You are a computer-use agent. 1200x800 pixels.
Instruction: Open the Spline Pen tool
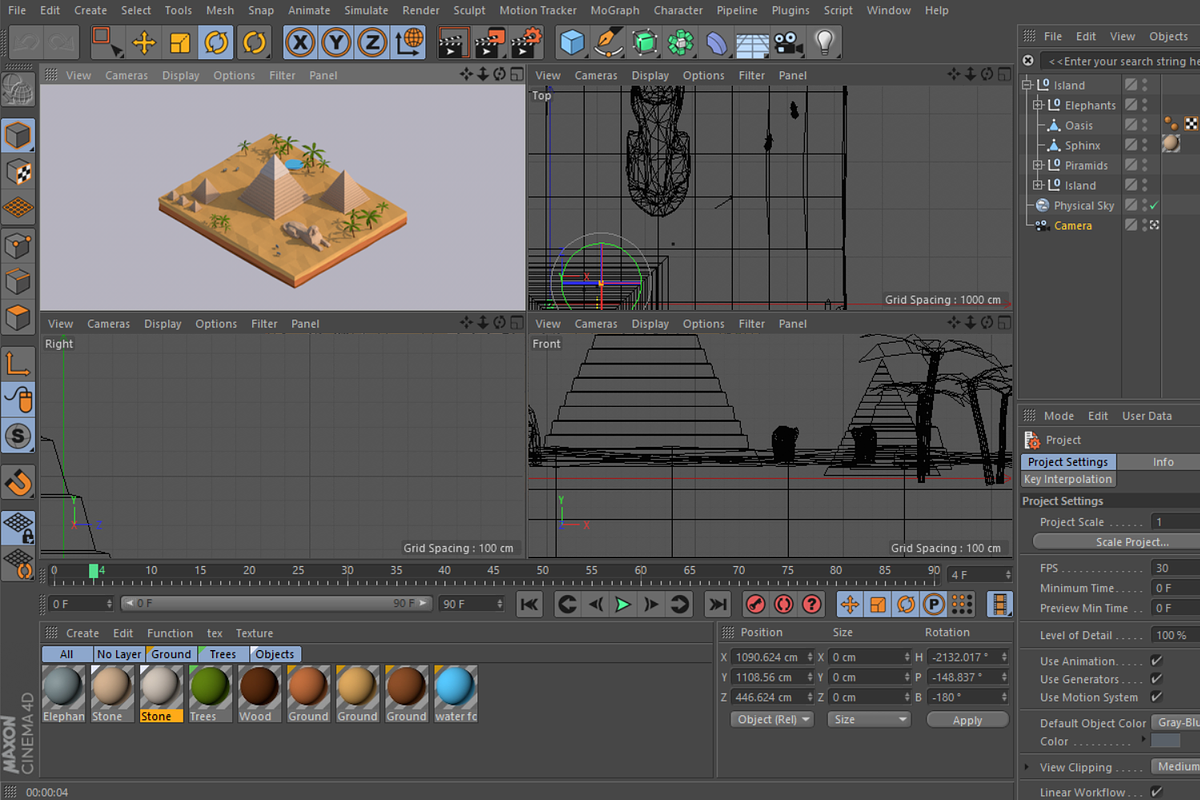click(608, 42)
